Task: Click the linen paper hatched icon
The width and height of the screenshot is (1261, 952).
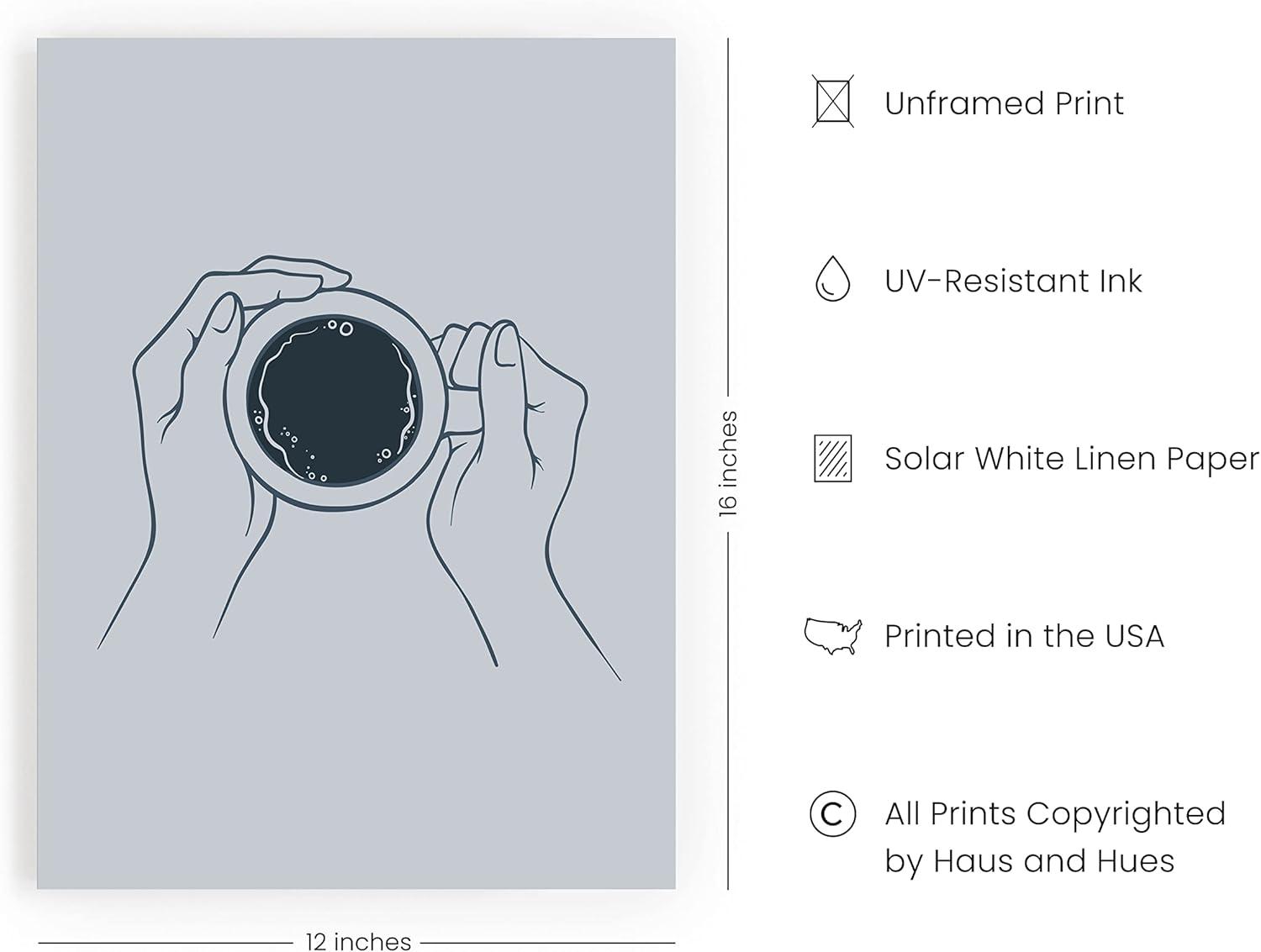Action: click(832, 458)
